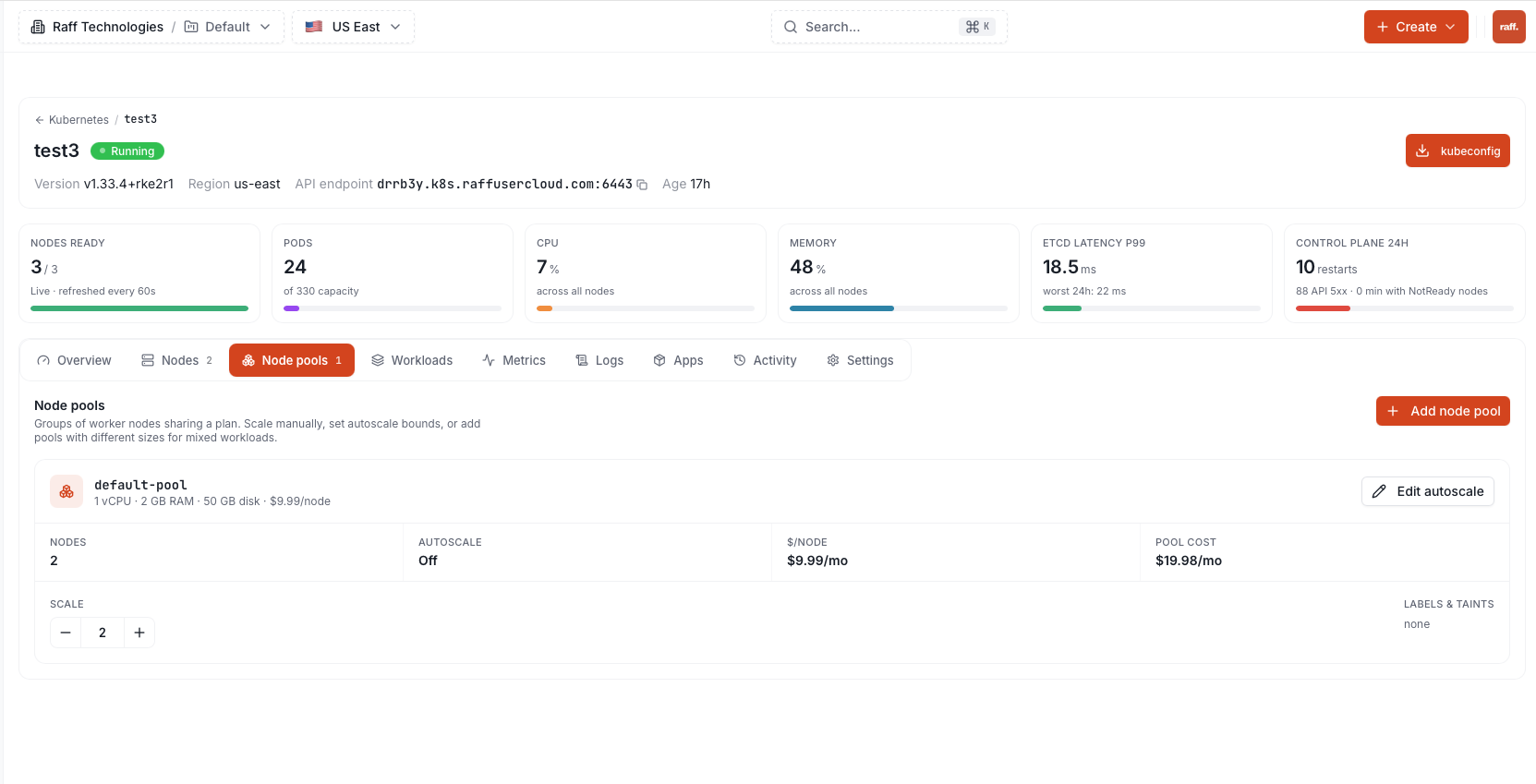Open the Workloads tab

[x=412, y=360]
